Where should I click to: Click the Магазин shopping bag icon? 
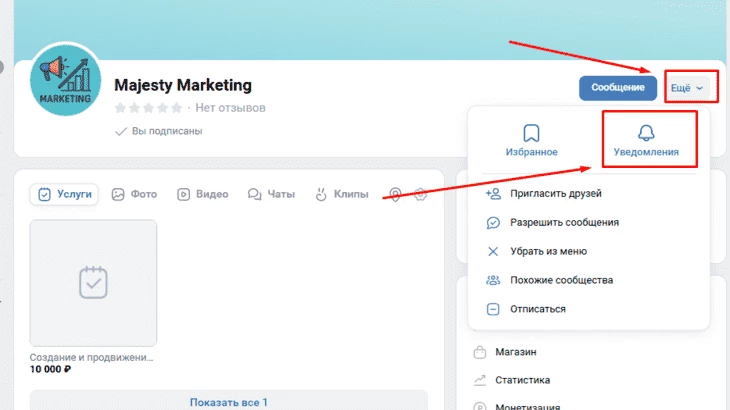480,352
